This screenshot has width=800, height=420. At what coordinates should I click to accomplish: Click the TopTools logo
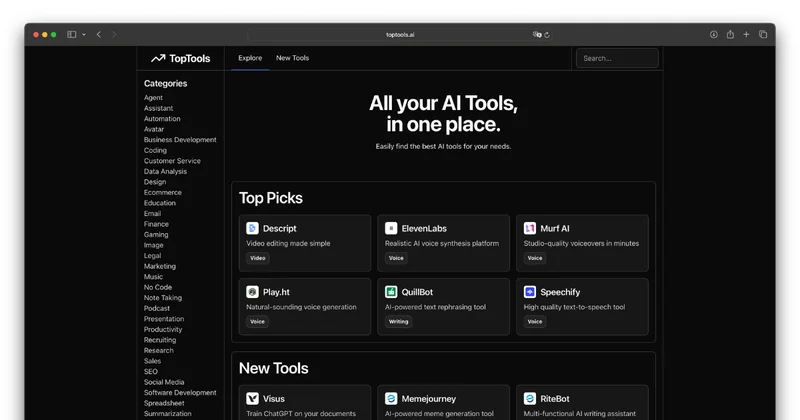click(181, 59)
